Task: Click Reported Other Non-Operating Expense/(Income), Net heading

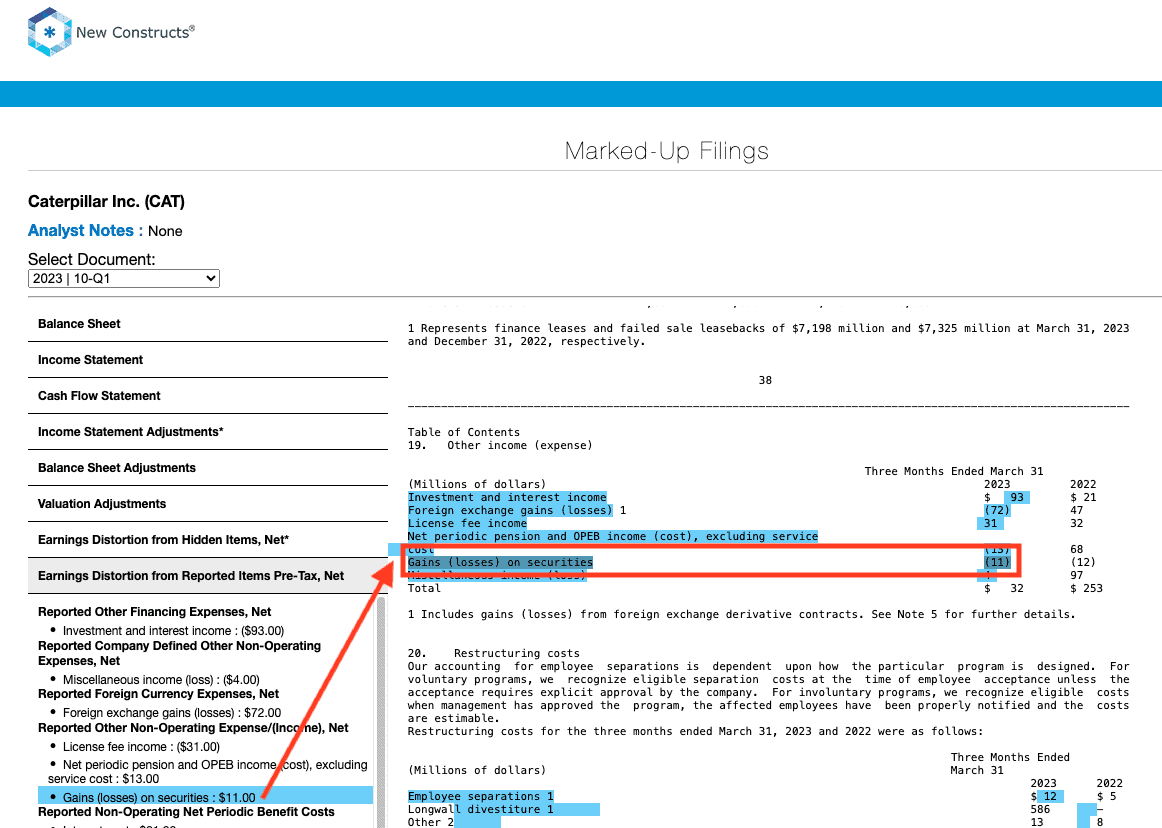Action: [193, 728]
